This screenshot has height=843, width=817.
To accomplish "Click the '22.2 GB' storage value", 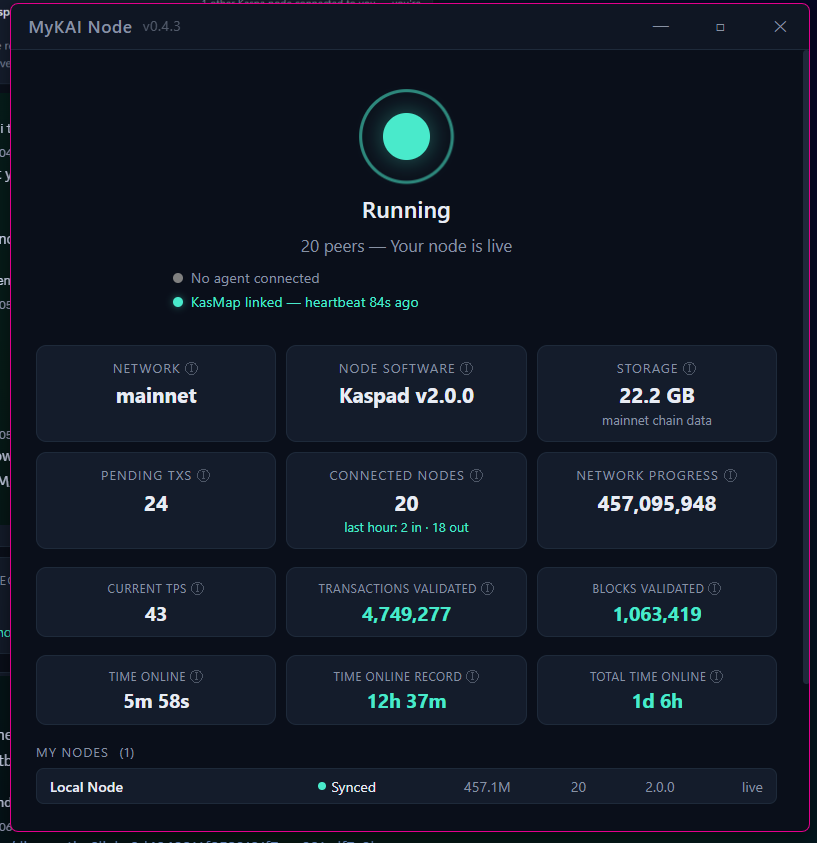I will (657, 396).
